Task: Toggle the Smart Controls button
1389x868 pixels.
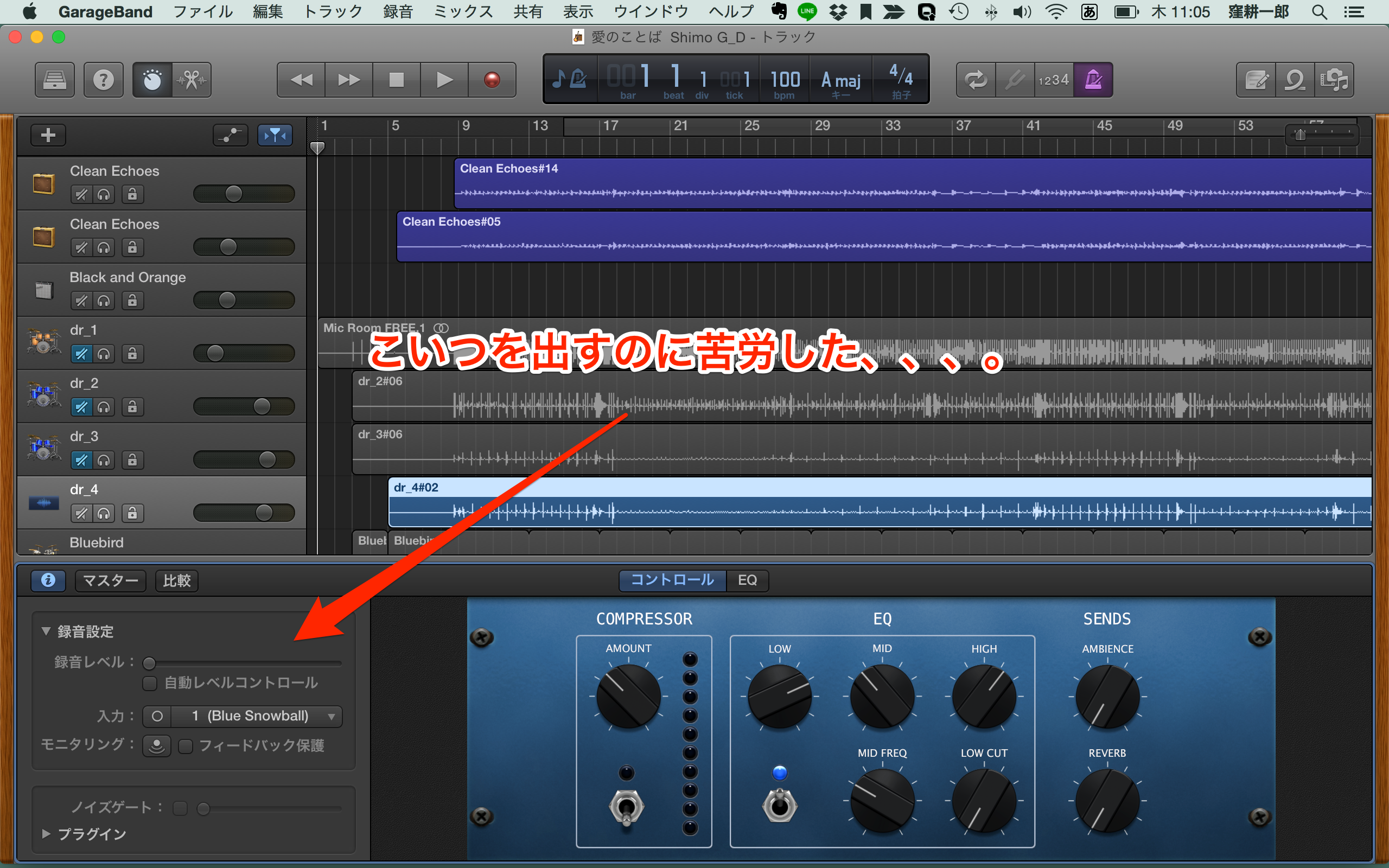Action: click(152, 80)
